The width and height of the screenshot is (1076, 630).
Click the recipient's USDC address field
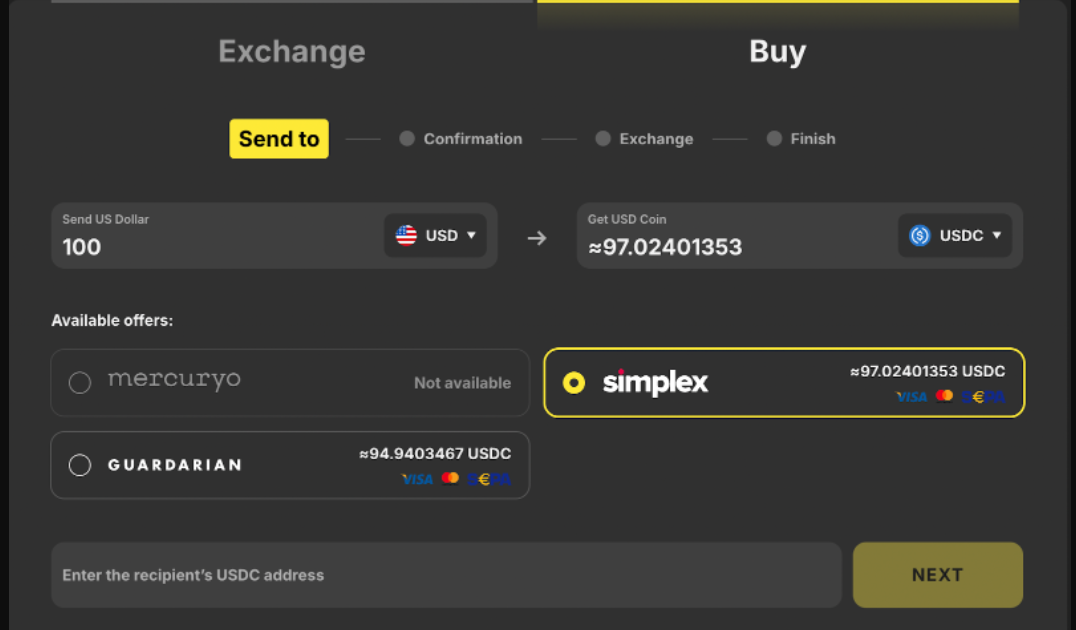[x=446, y=575]
